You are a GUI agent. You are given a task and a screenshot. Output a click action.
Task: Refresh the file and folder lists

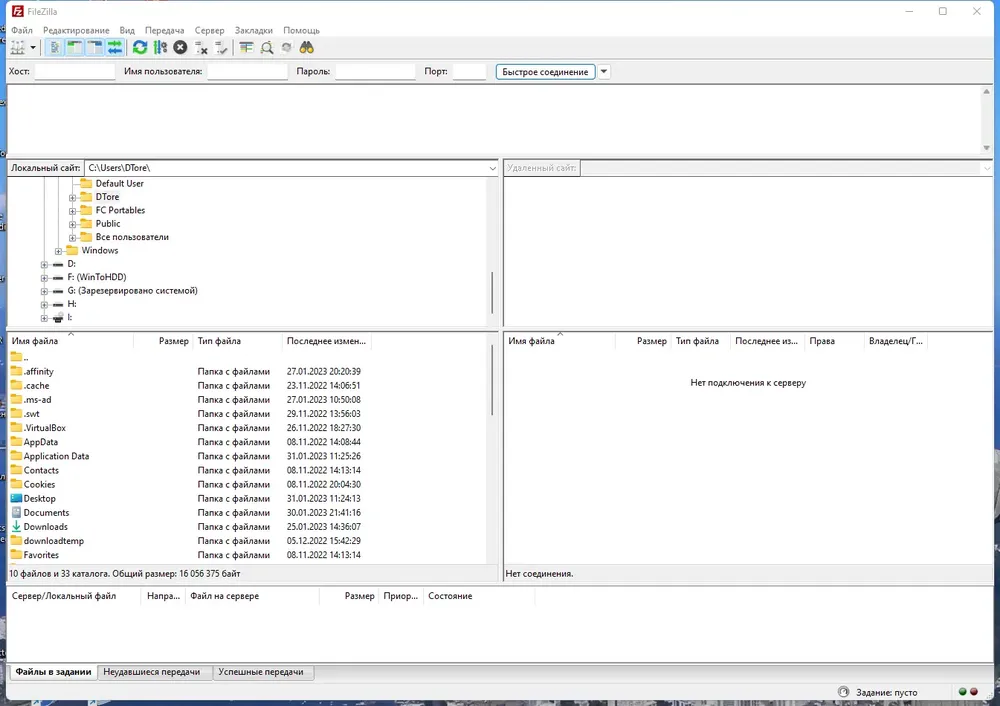(x=140, y=48)
